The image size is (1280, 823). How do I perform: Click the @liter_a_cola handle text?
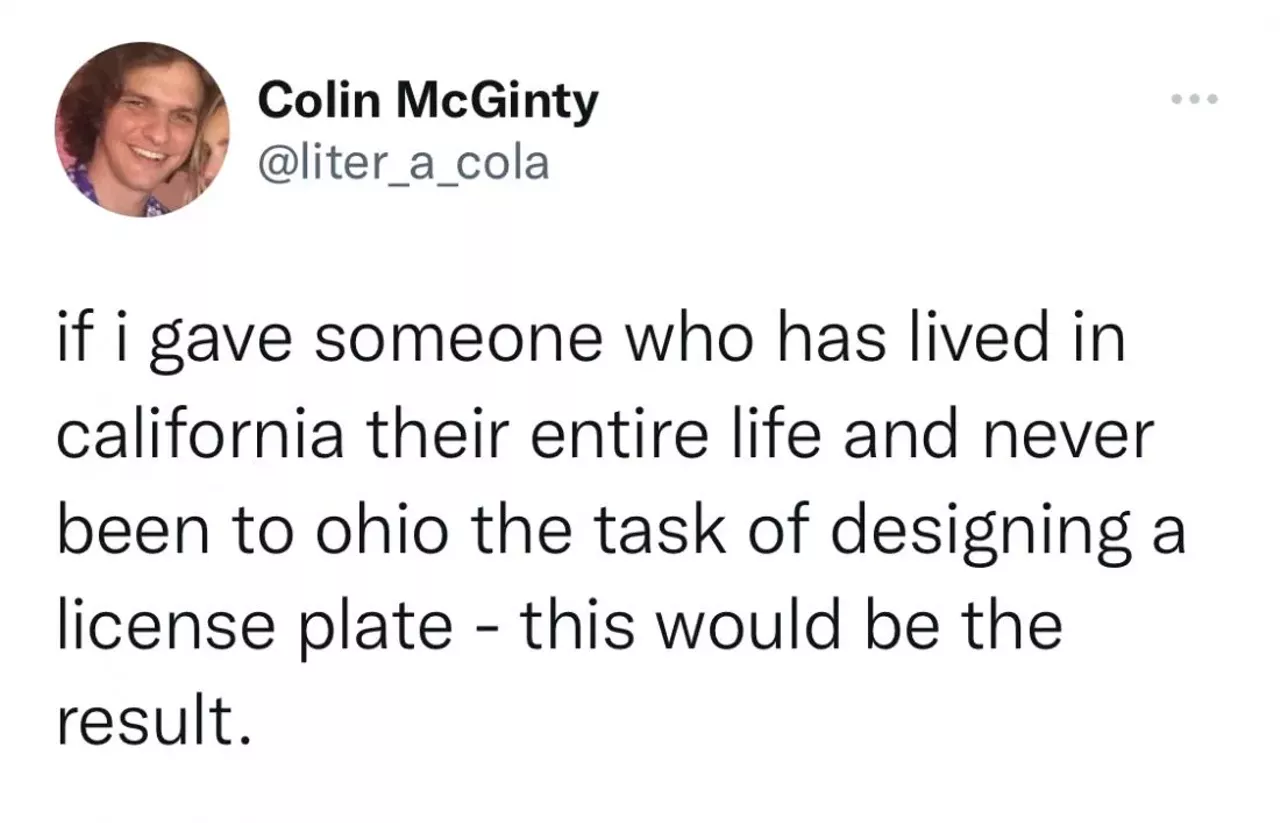403,162
